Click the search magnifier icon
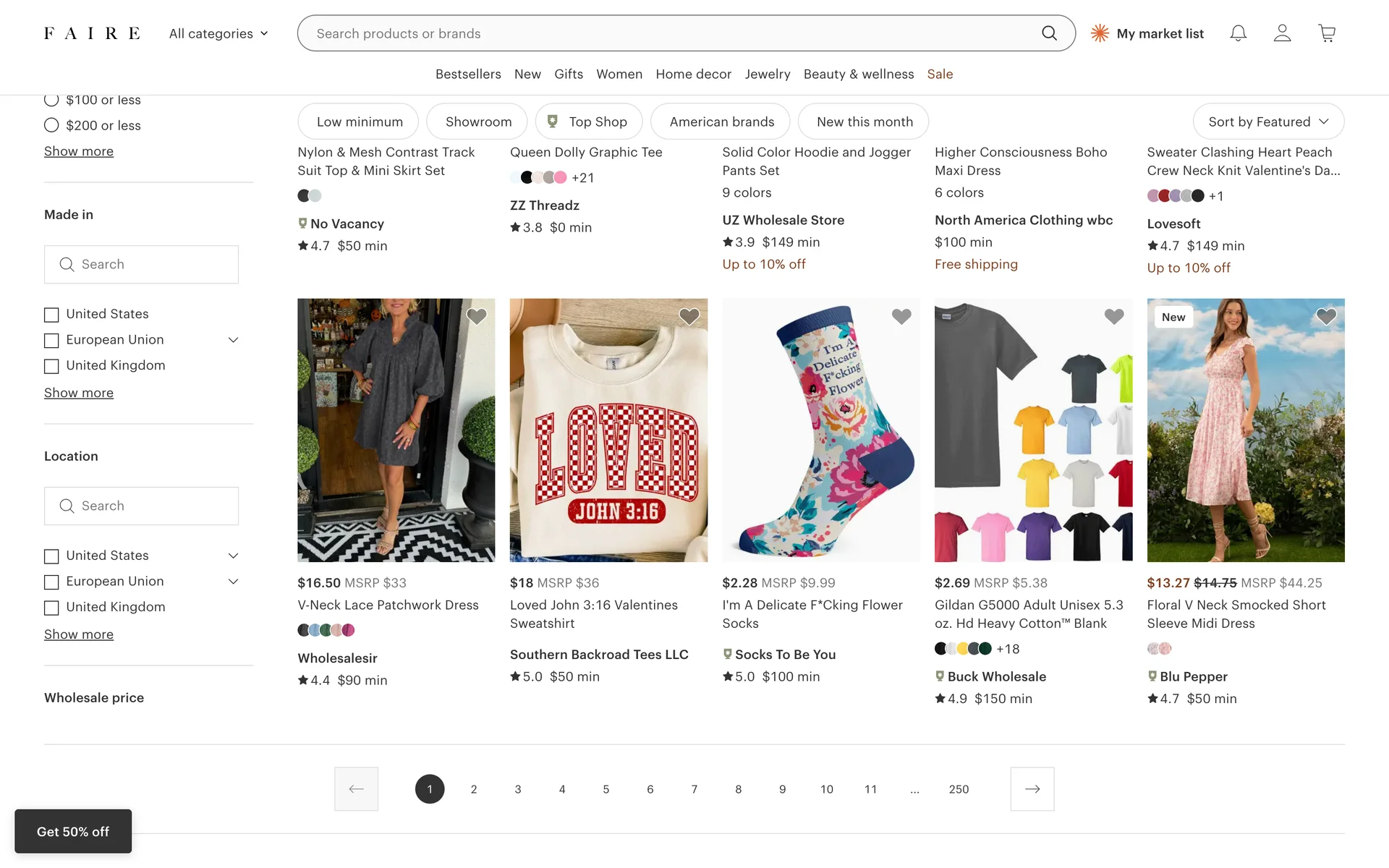Screen dimensions: 1389x868 [1049, 33]
